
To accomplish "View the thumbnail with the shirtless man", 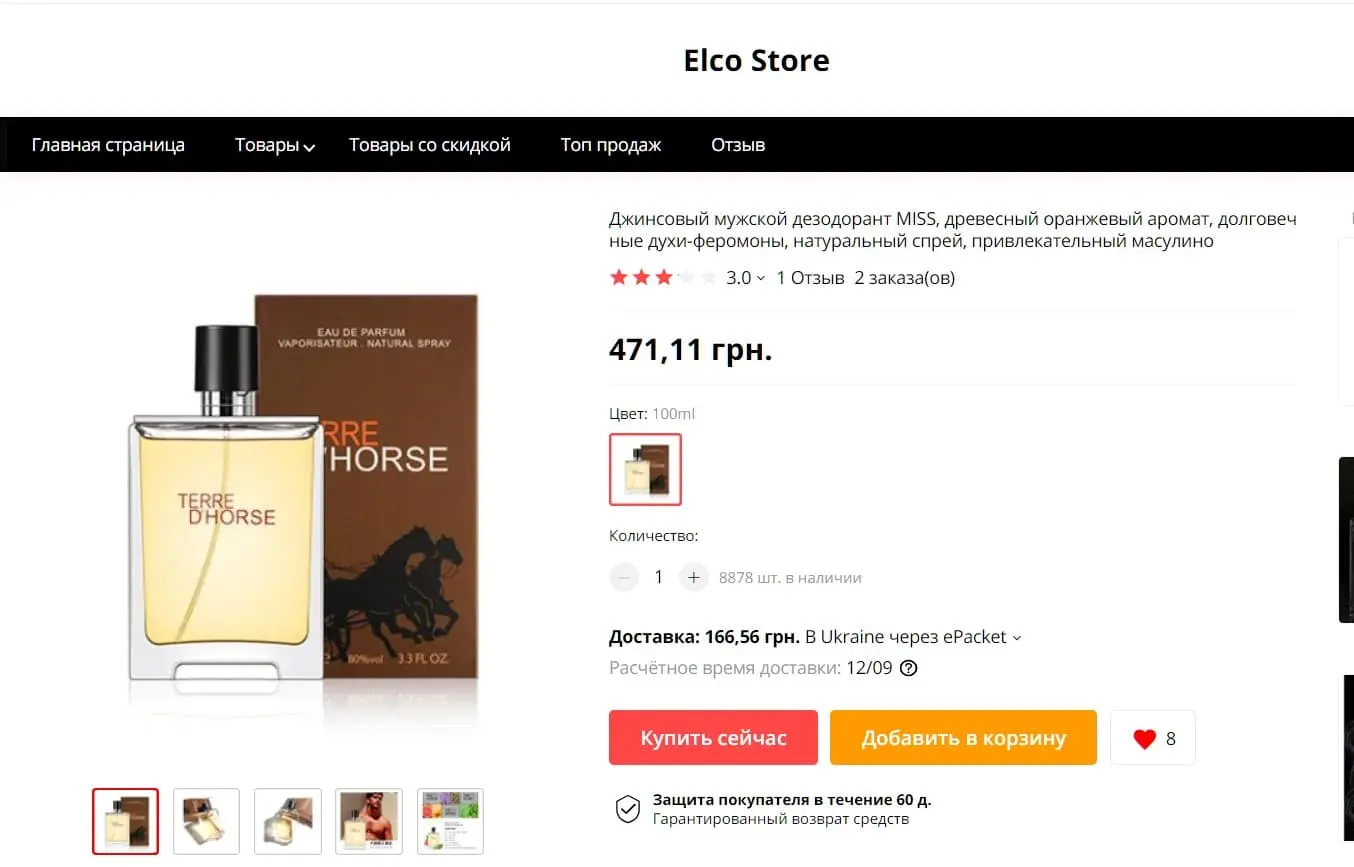I will tap(369, 821).
